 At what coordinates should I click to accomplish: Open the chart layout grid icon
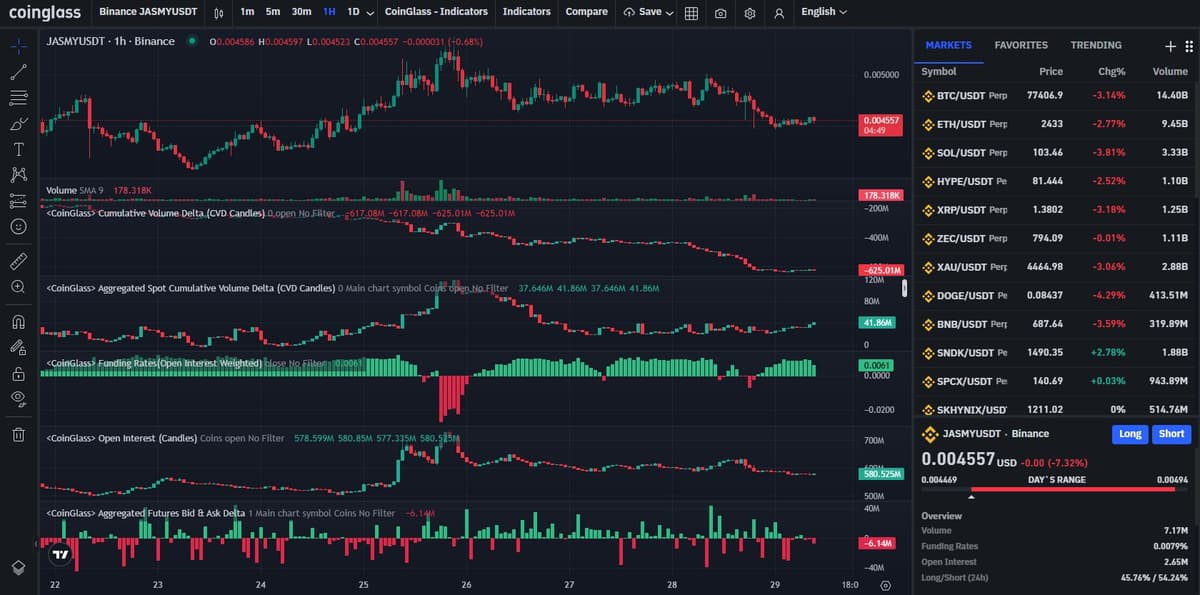(691, 13)
